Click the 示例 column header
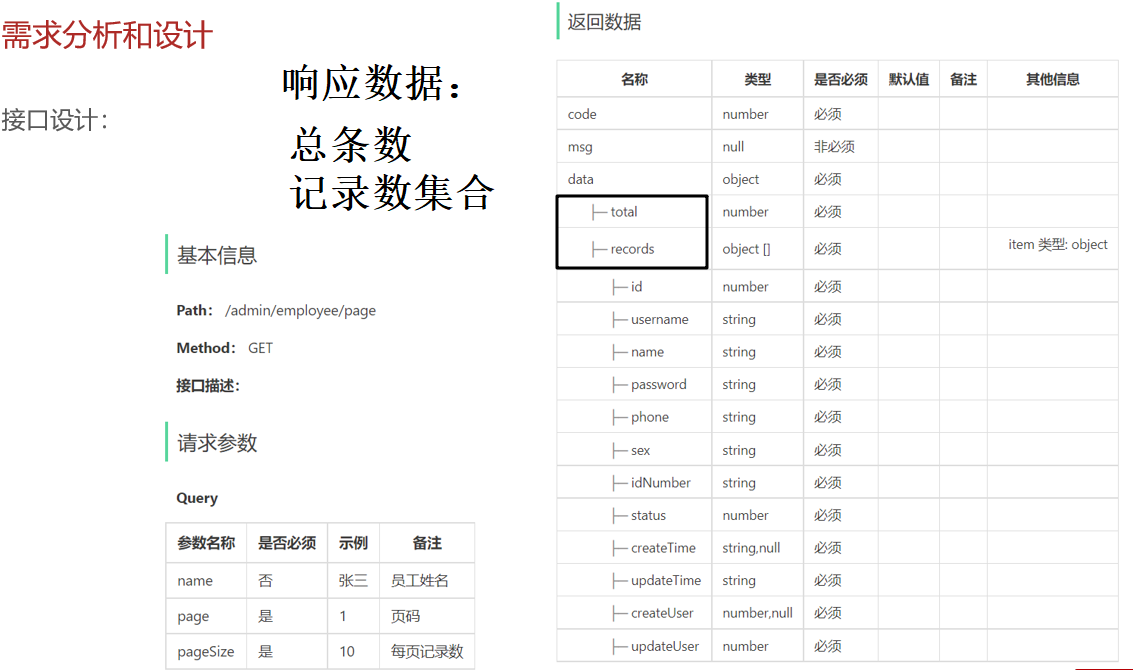The image size is (1133, 670). coord(353,543)
